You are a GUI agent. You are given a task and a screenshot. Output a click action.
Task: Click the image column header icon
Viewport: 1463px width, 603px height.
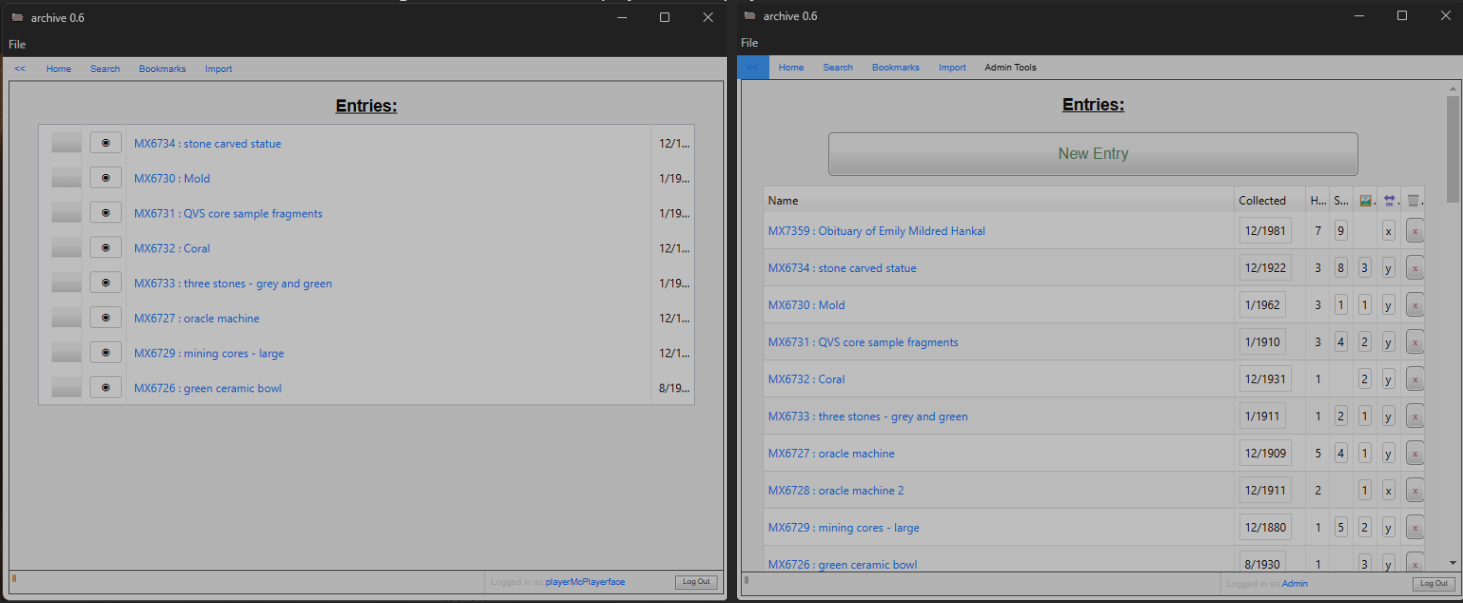point(1366,199)
